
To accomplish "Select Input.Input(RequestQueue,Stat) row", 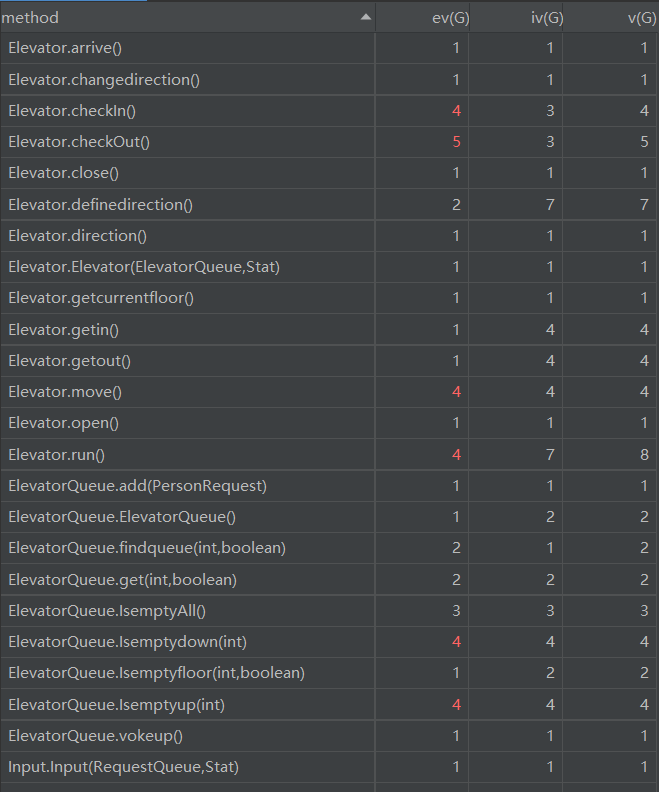I will pos(329,767).
